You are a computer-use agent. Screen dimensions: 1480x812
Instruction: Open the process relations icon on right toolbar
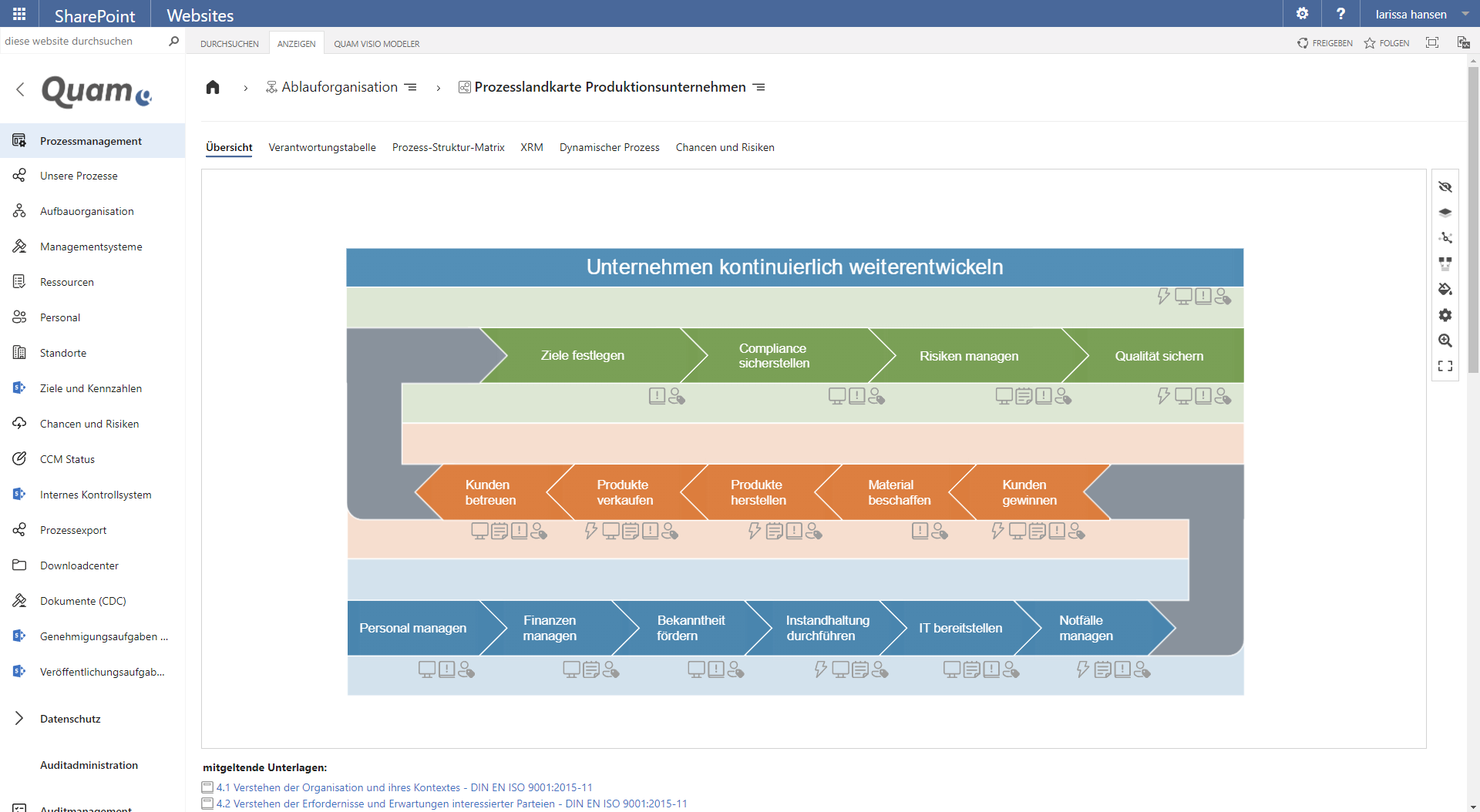pos(1446,237)
